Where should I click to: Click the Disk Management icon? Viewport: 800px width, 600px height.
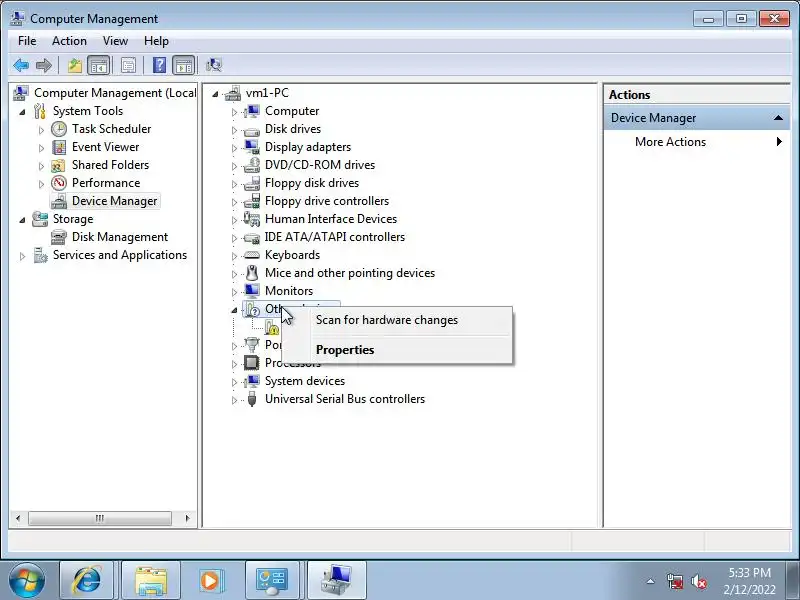(59, 237)
